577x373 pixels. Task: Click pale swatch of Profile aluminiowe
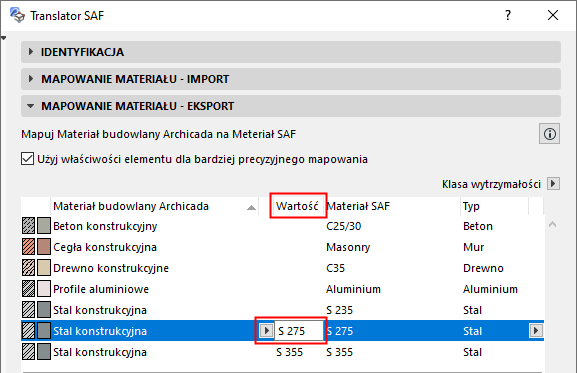44,289
